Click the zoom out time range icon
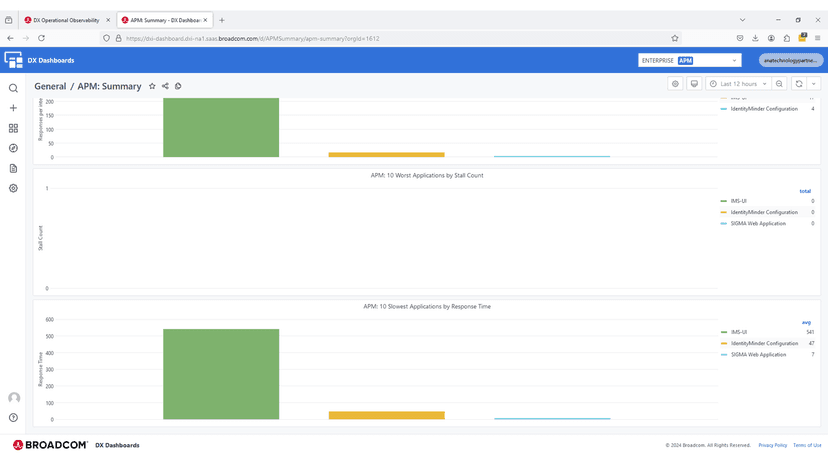This screenshot has width=828, height=466. click(x=779, y=84)
